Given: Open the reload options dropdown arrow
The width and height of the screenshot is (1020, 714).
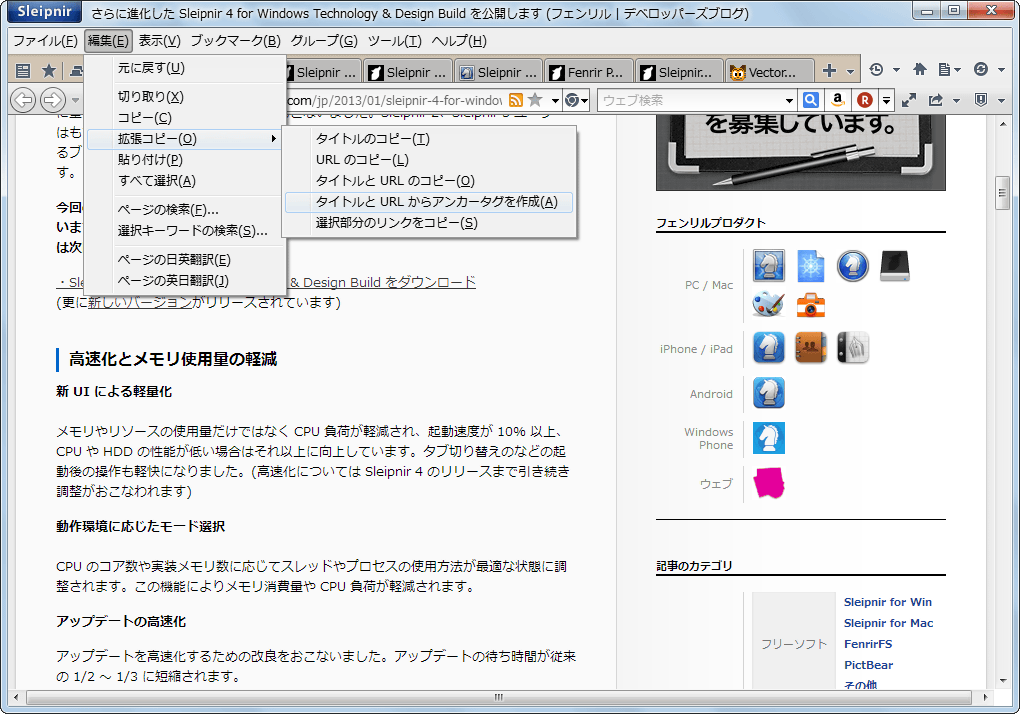Looking at the screenshot, I should click(1001, 70).
